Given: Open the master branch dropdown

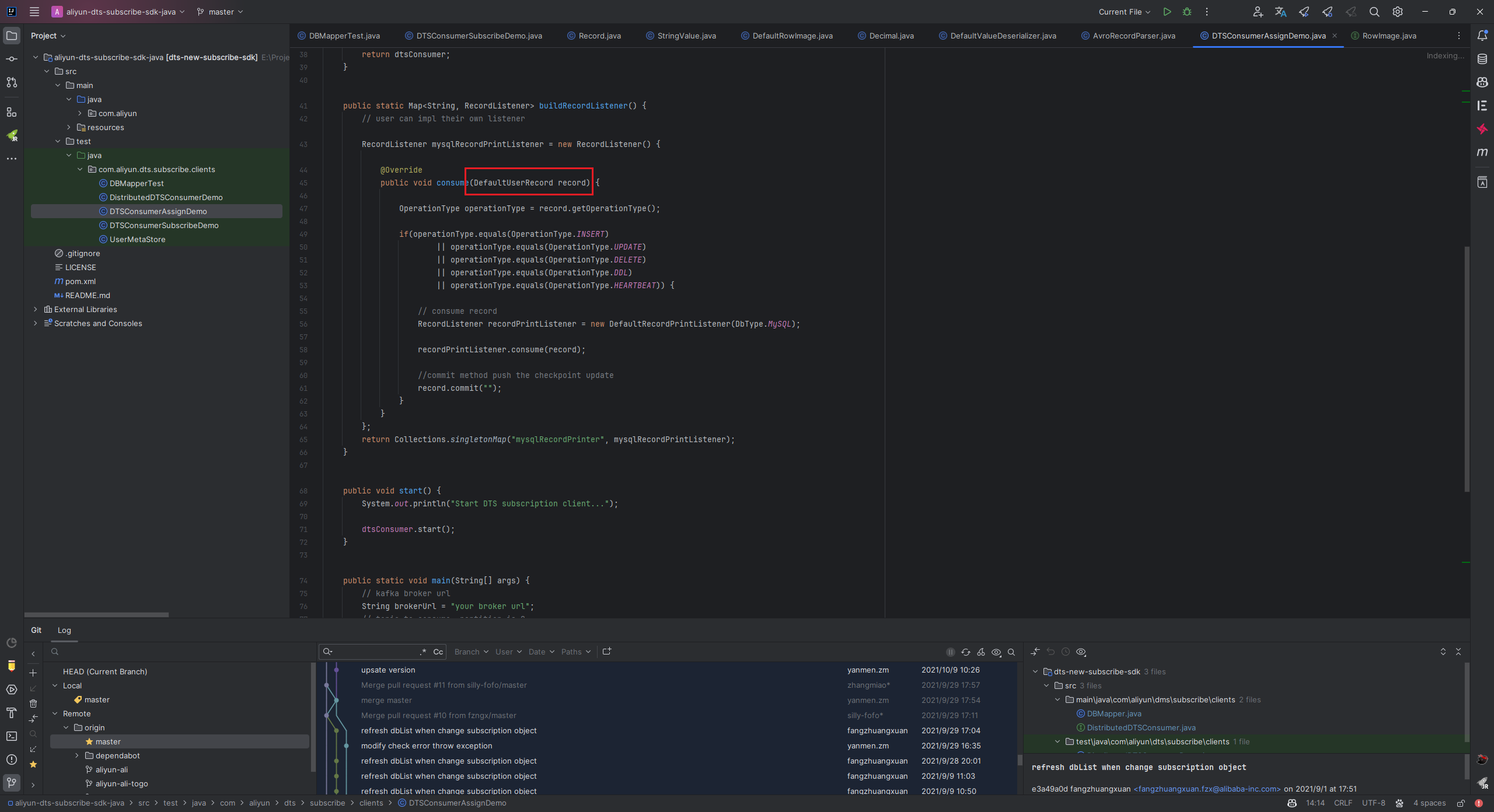Looking at the screenshot, I should coord(220,12).
